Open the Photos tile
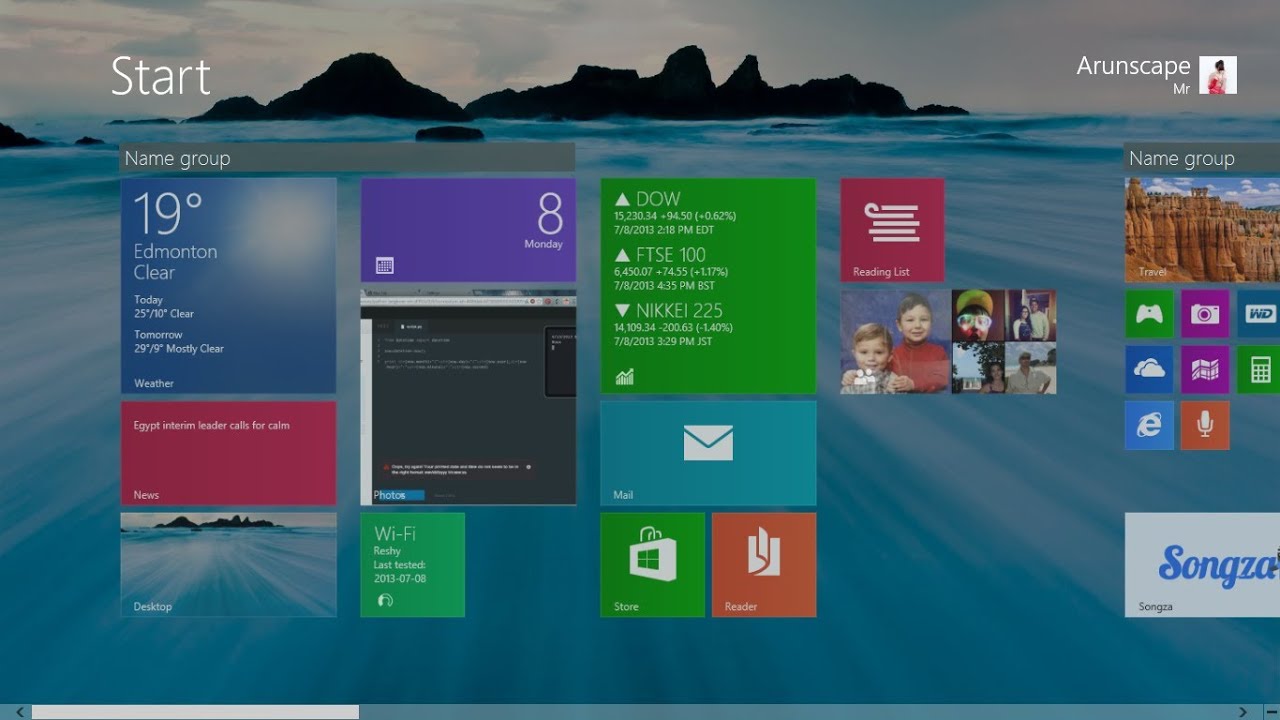The image size is (1280, 720). 468,397
